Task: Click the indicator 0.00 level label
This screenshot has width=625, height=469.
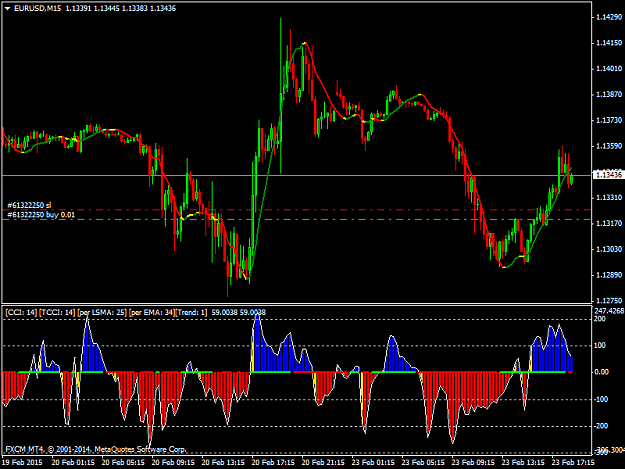Action: [x=601, y=372]
